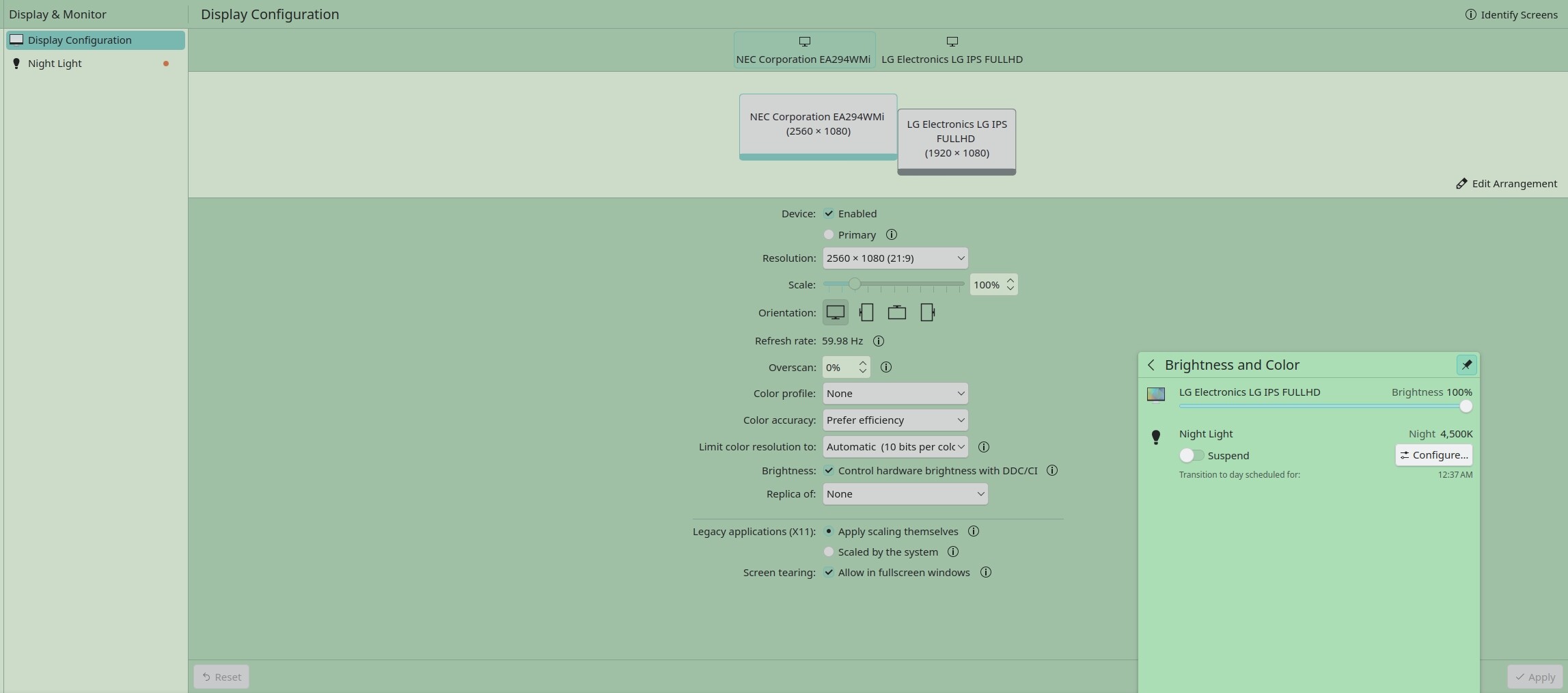Select the portrait right rotation orientation icon
This screenshot has width=1568, height=693.
[927, 312]
